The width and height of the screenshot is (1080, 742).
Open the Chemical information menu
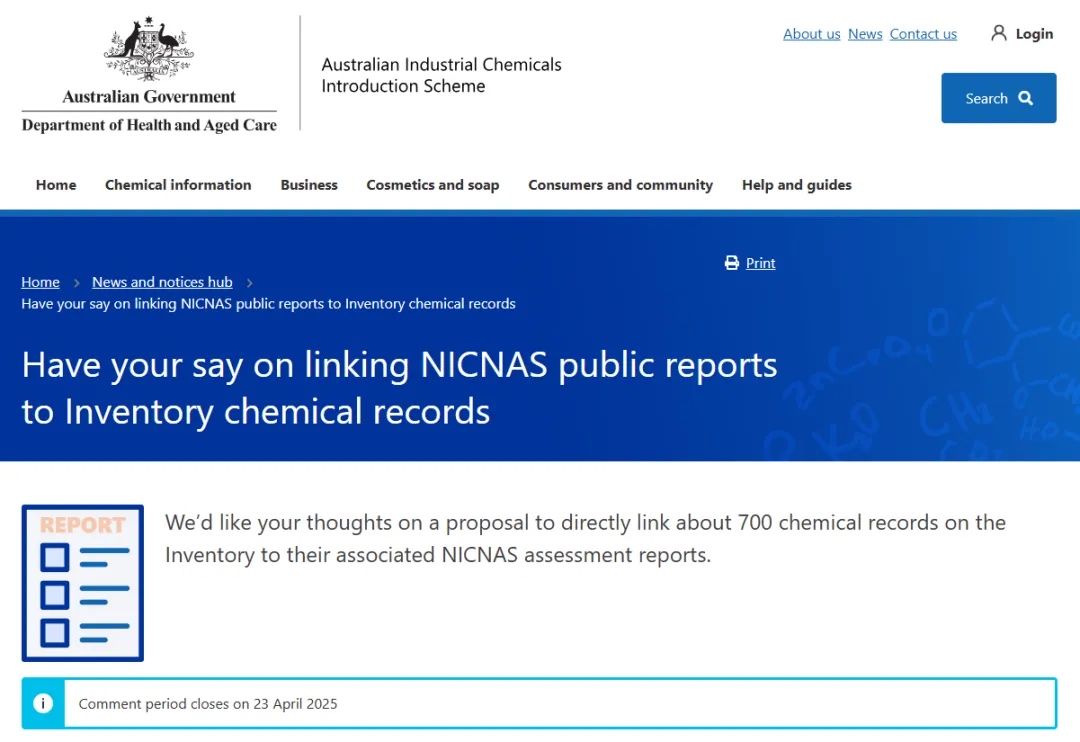(x=178, y=185)
